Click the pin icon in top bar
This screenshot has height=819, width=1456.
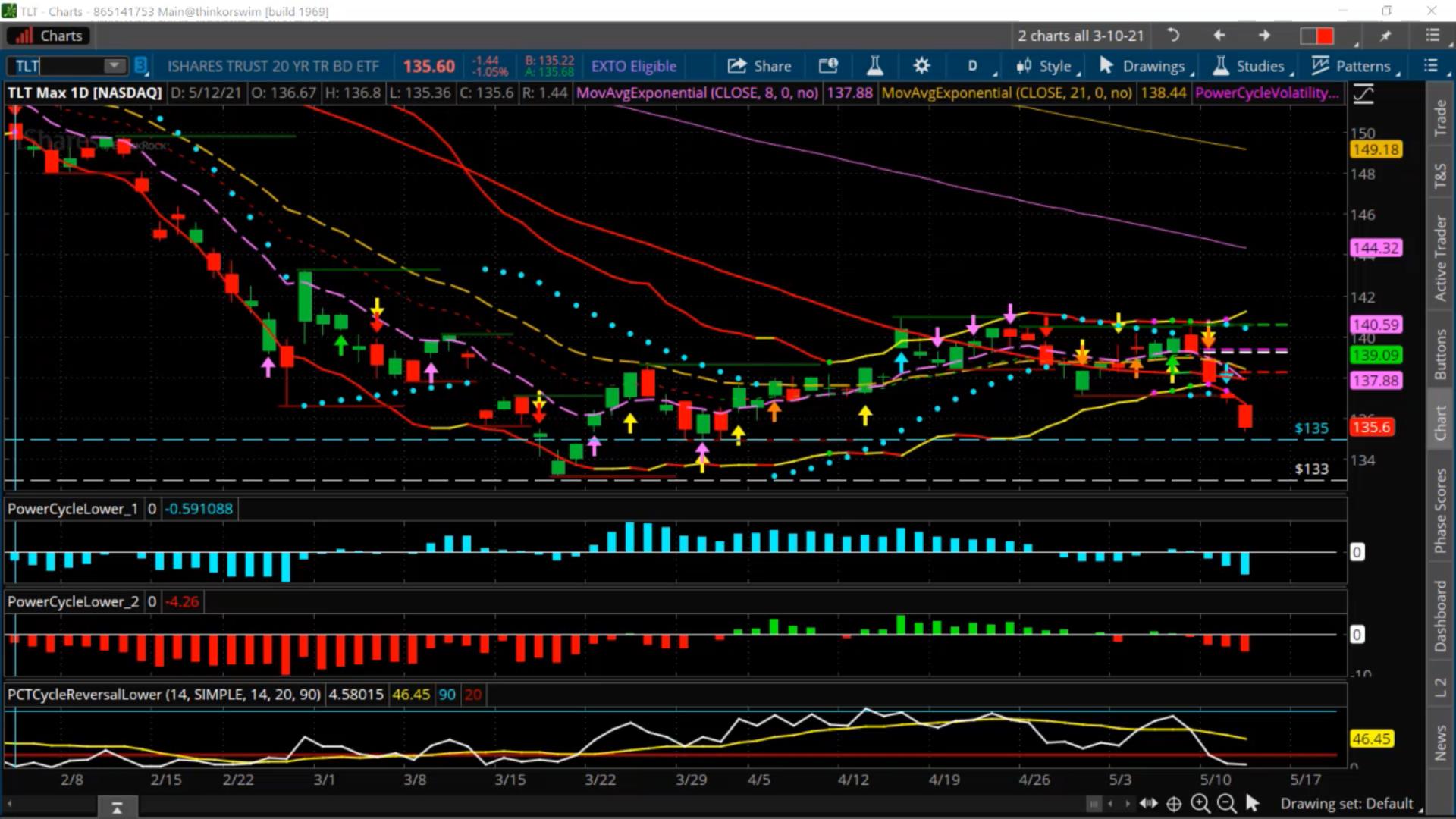1385,36
